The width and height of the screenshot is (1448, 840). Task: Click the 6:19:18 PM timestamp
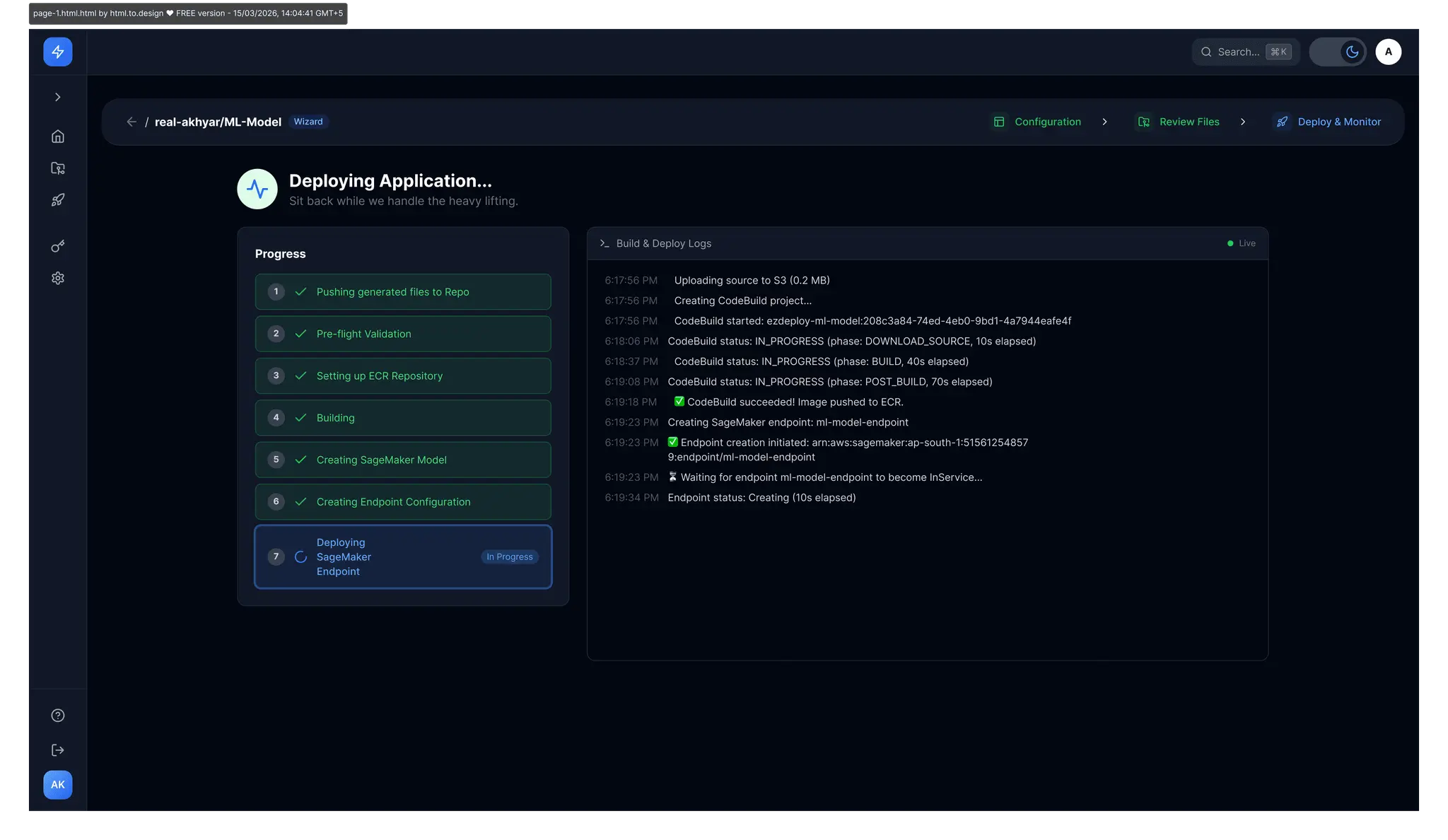pyautogui.click(x=631, y=402)
